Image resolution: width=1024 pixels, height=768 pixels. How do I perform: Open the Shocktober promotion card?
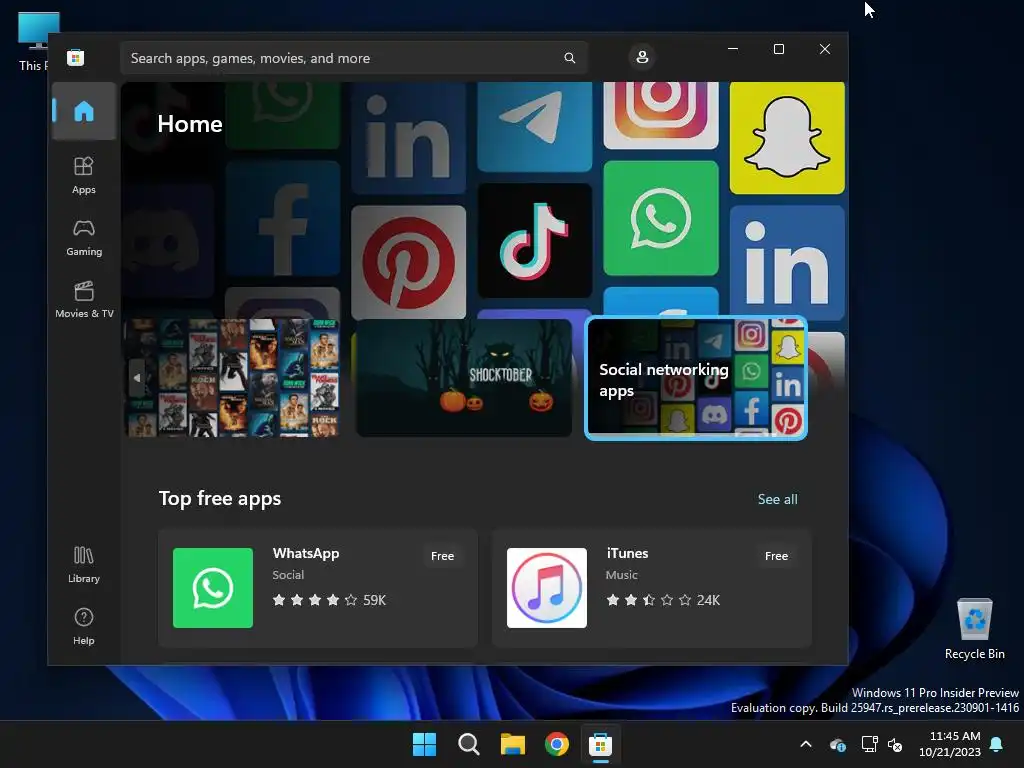pos(464,377)
